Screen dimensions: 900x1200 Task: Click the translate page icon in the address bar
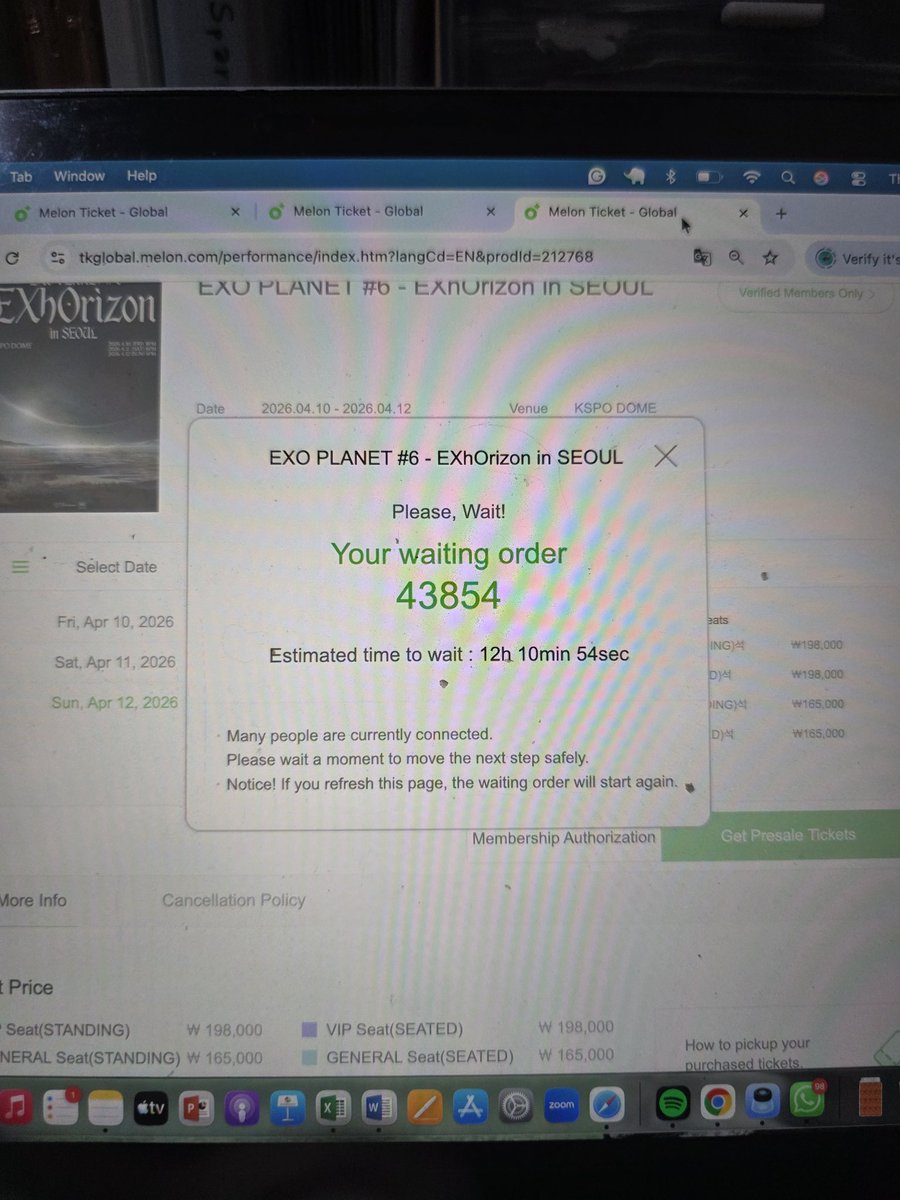coord(703,257)
